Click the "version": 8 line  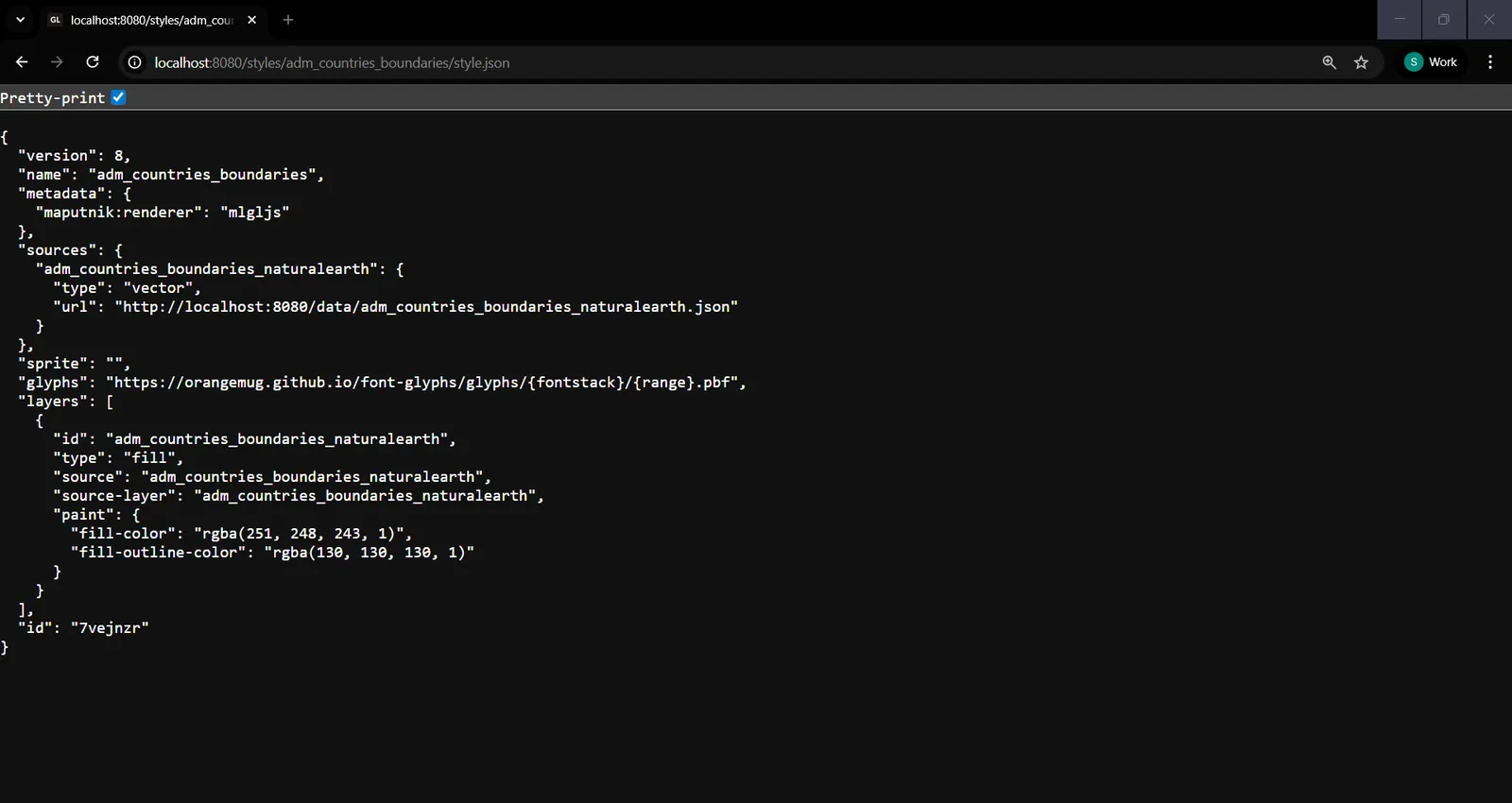74,156
